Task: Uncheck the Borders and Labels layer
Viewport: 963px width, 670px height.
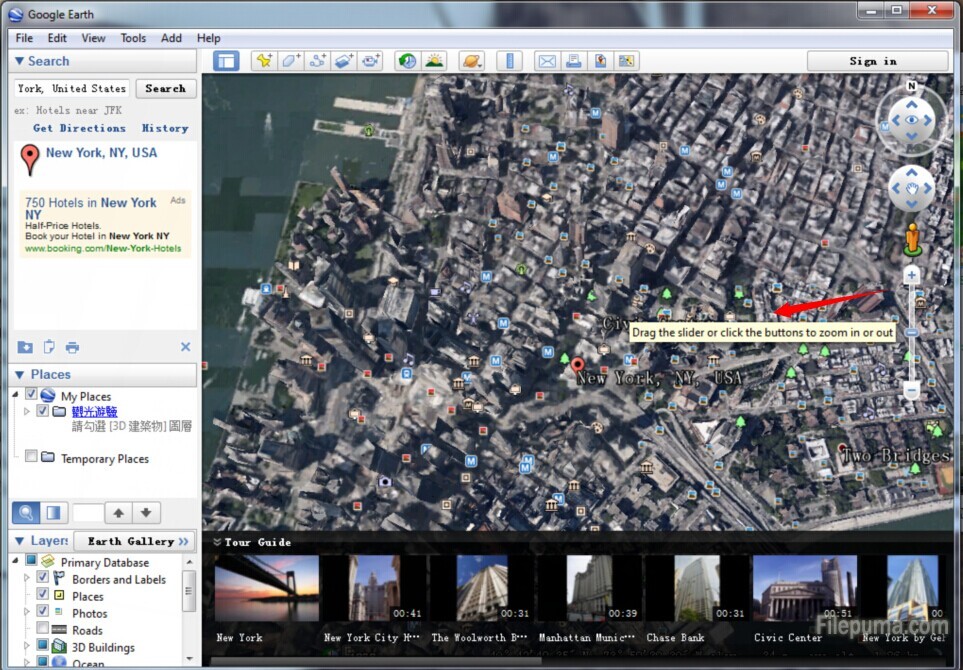Action: 42,577
